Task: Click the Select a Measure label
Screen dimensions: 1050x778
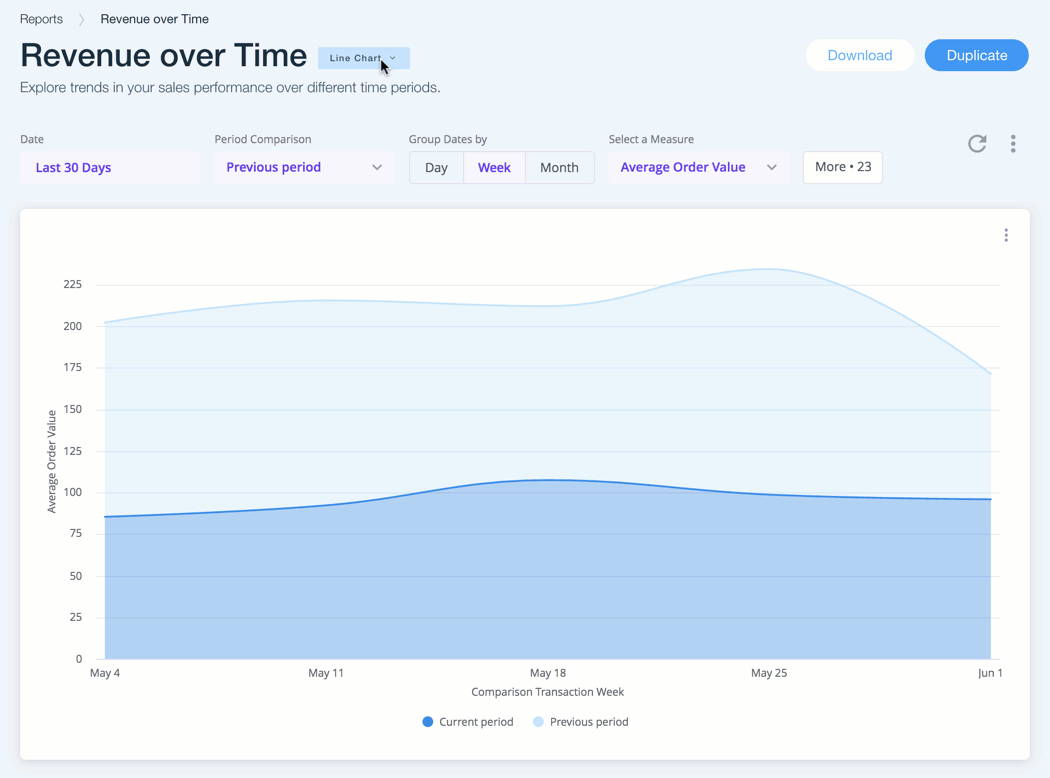Action: coord(651,139)
